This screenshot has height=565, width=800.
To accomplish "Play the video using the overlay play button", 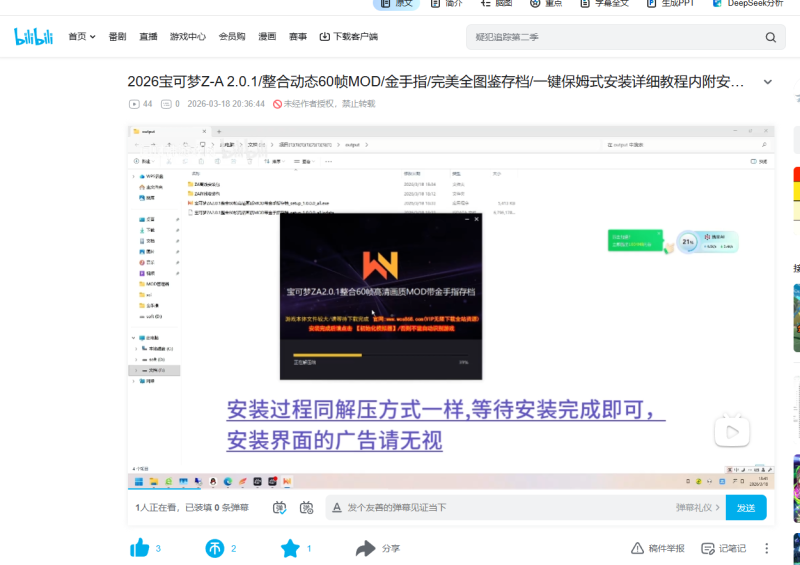I will 732,432.
